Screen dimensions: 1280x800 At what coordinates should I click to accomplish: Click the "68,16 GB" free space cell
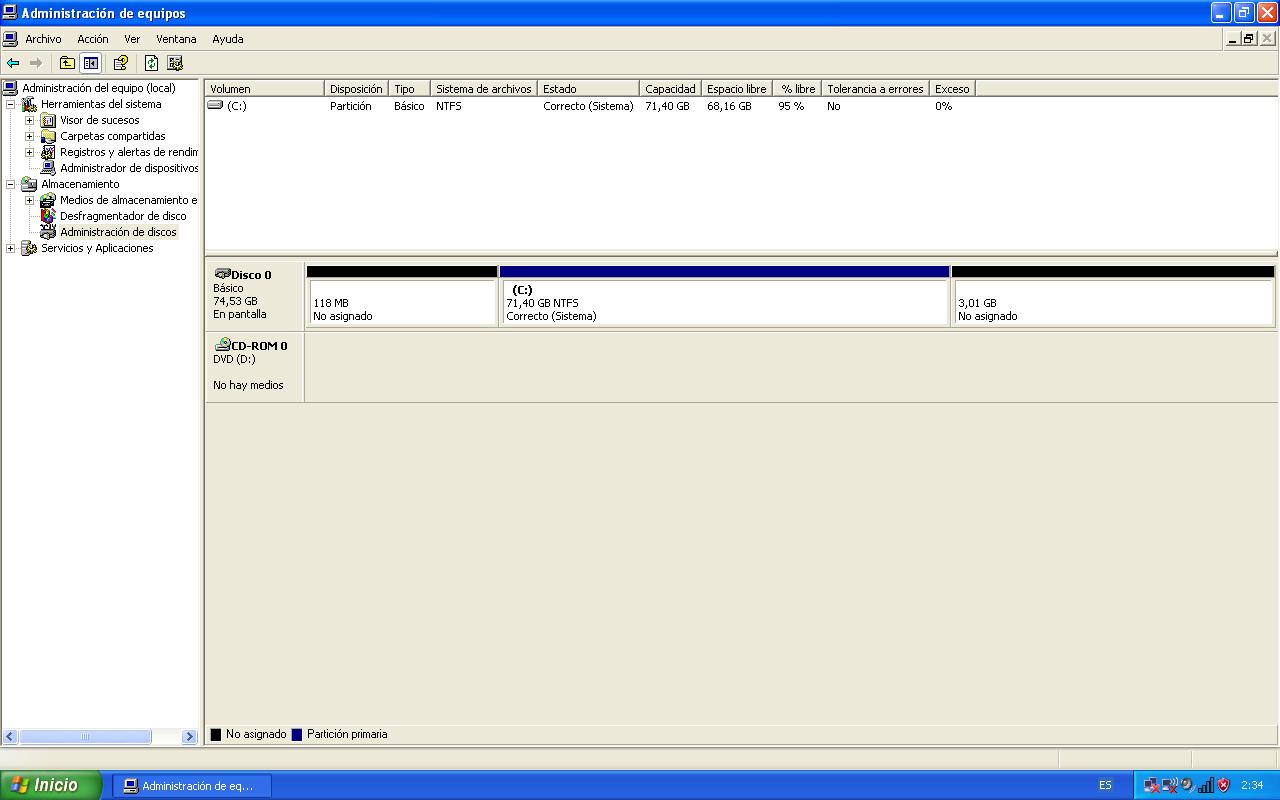pyautogui.click(x=729, y=106)
